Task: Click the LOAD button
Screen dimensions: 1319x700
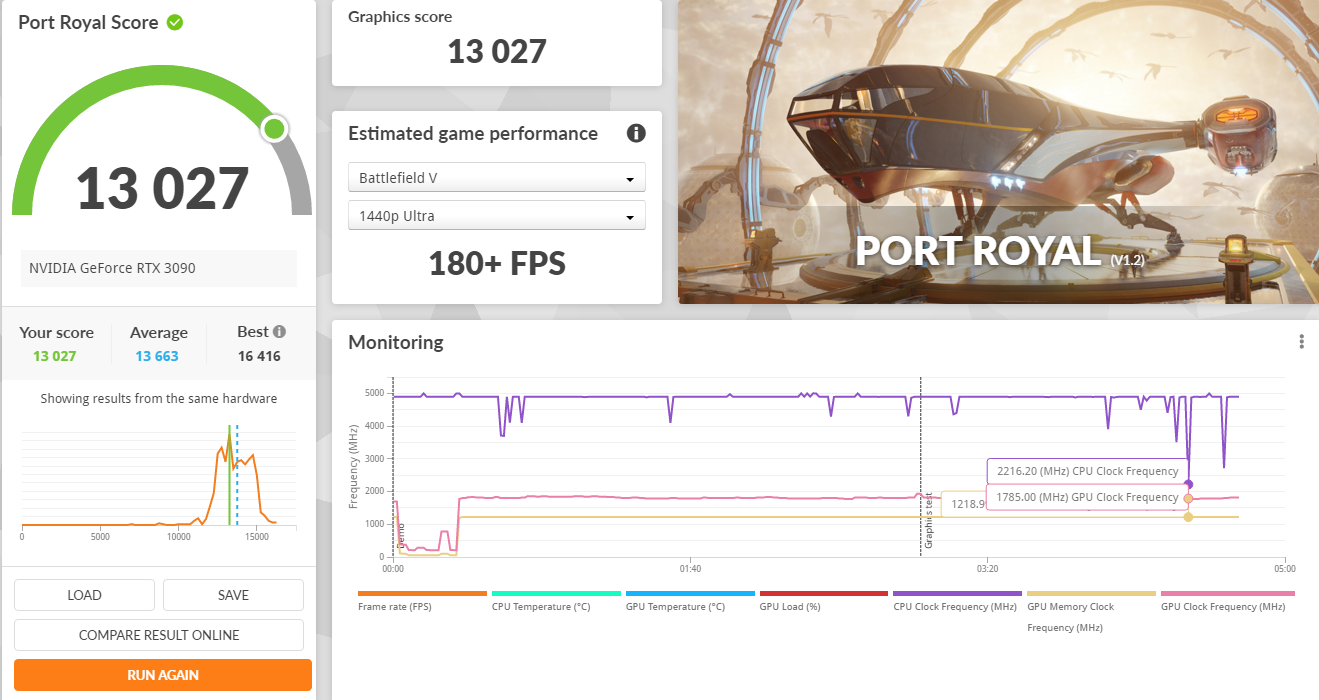Action: click(84, 595)
